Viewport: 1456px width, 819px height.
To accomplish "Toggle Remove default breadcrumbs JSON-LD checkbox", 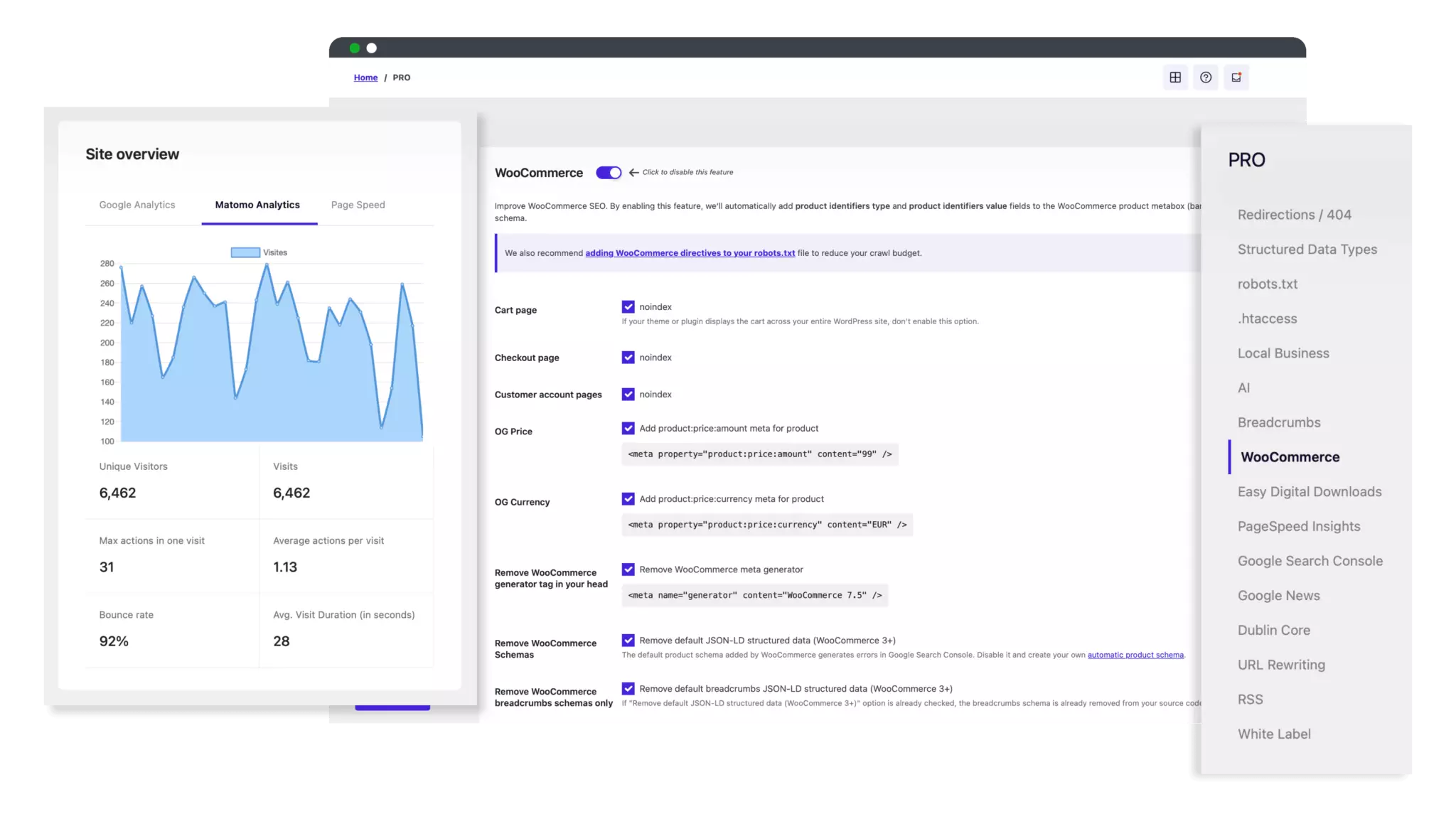I will point(628,689).
